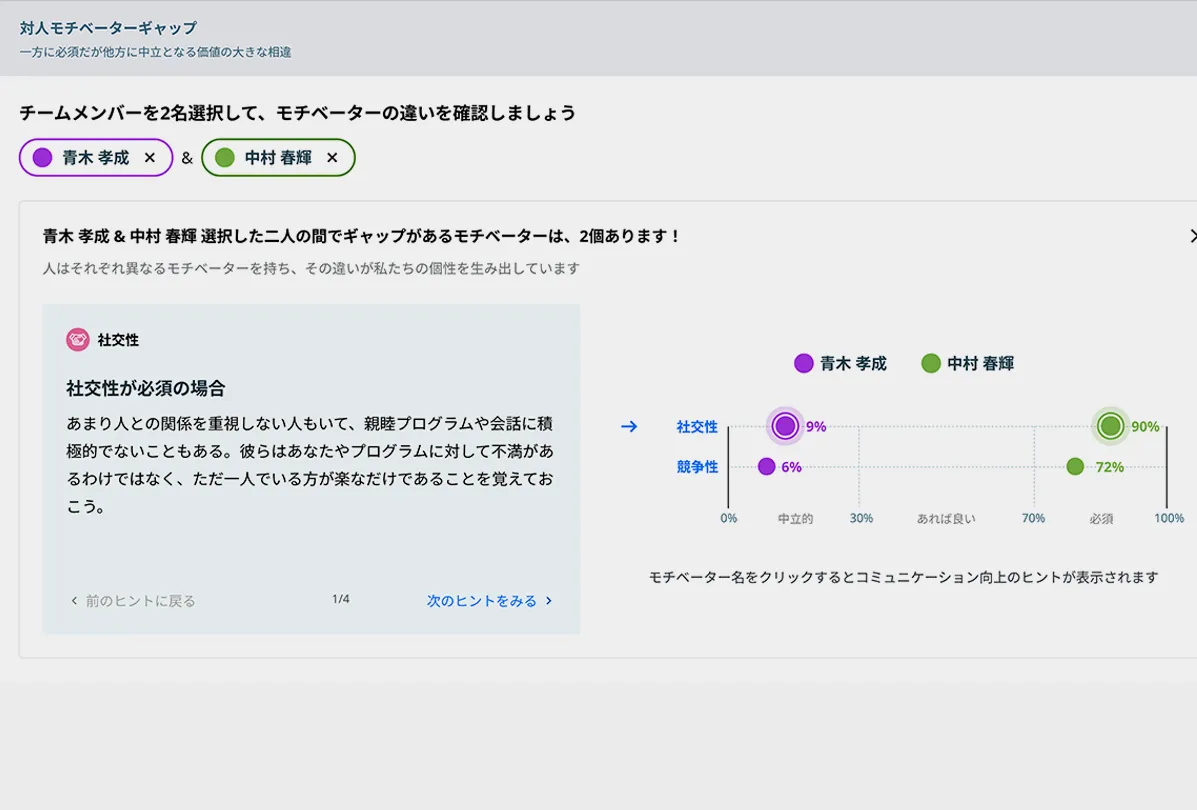Select 中村's highlighted 90% point on 社交性
Image resolution: width=1197 pixels, height=810 pixels.
[1110, 426]
